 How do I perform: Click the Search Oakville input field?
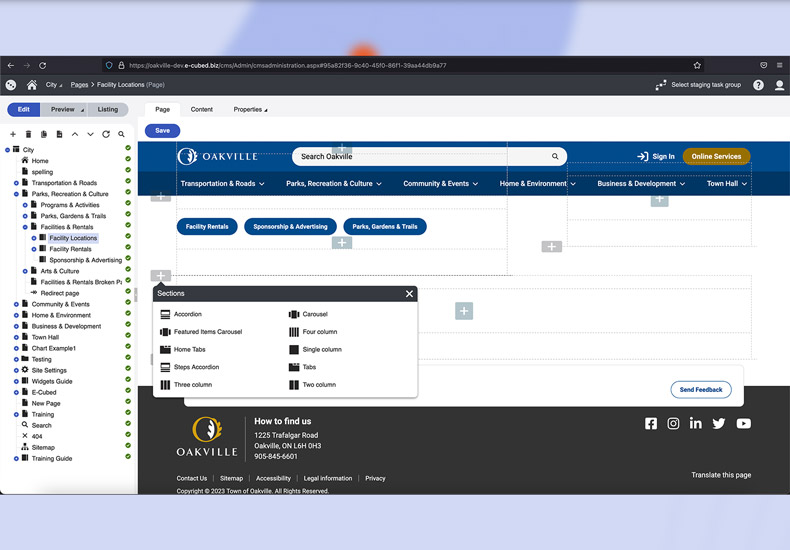420,156
